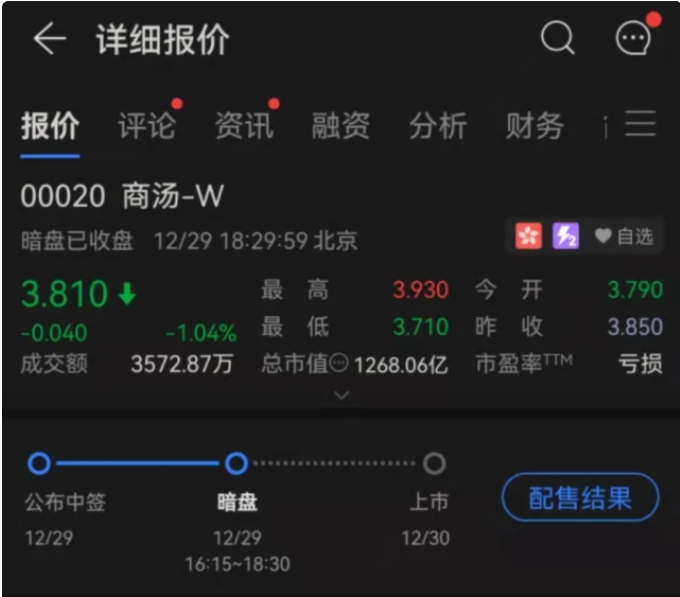Tap the 详细报价 page title
The image size is (680, 597).
pyautogui.click(x=163, y=39)
